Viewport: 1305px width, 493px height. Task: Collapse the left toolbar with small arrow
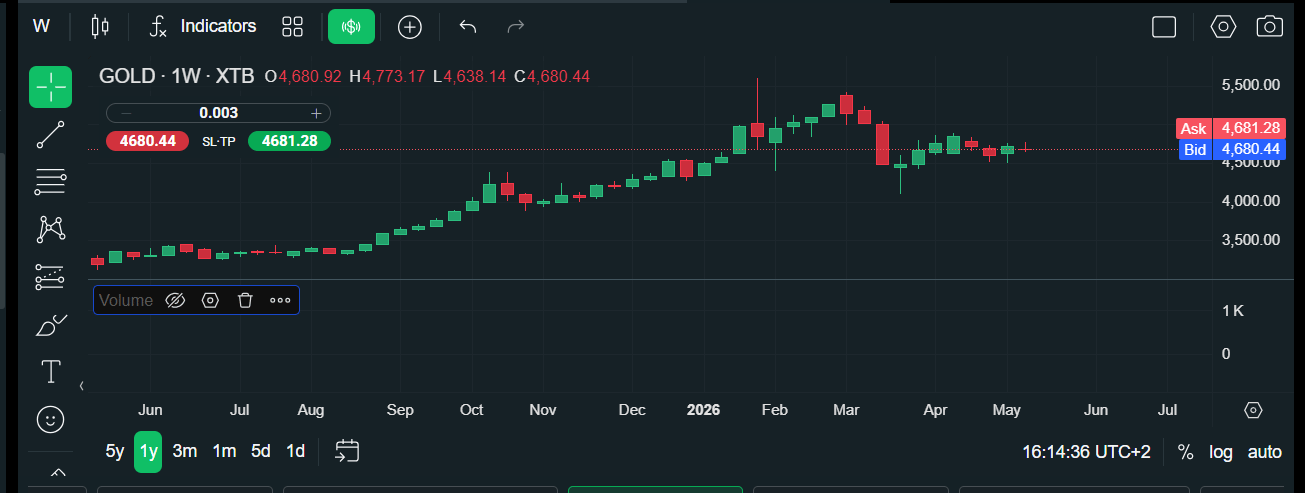(81, 385)
